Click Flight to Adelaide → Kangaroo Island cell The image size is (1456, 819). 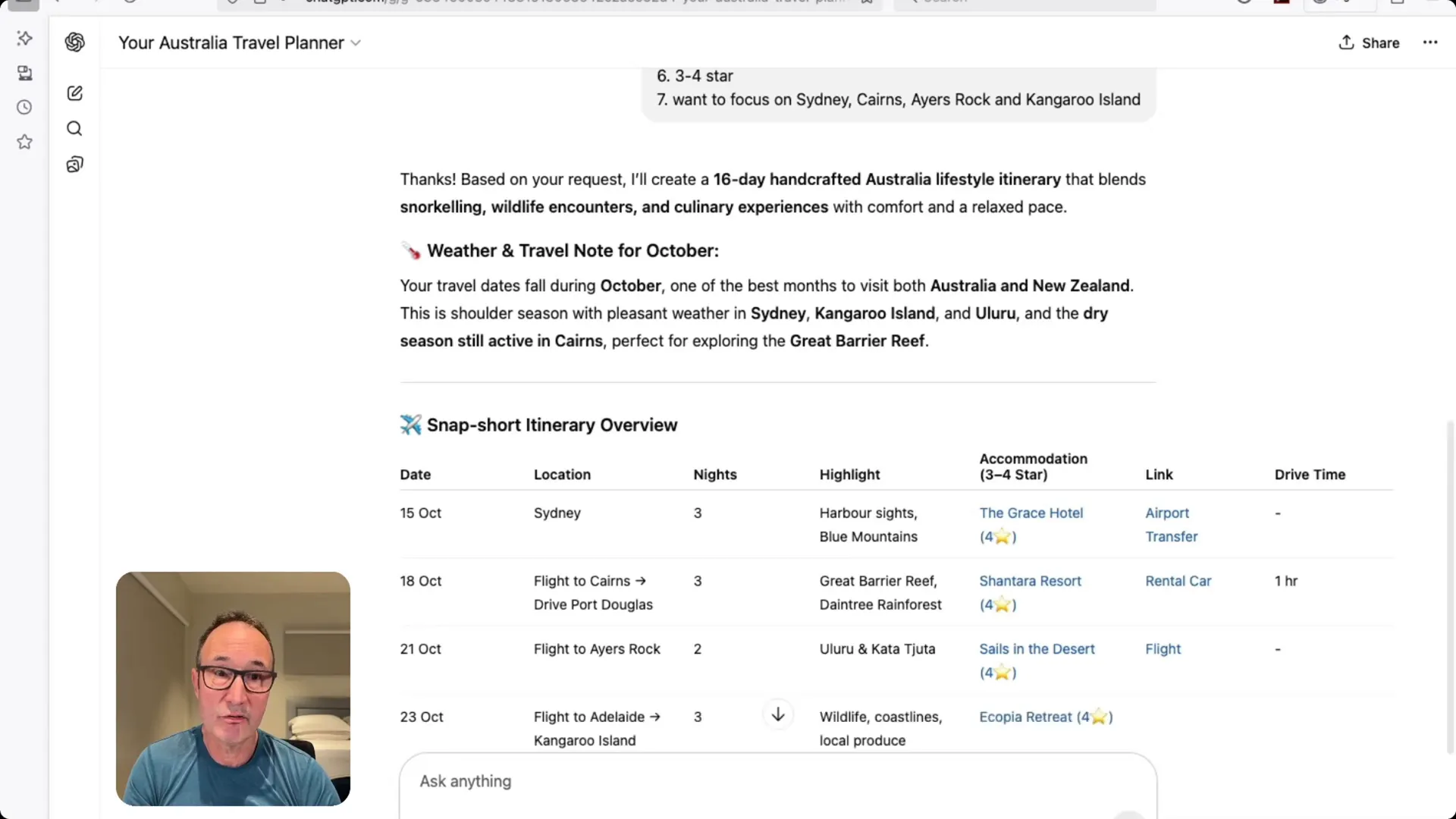(597, 729)
